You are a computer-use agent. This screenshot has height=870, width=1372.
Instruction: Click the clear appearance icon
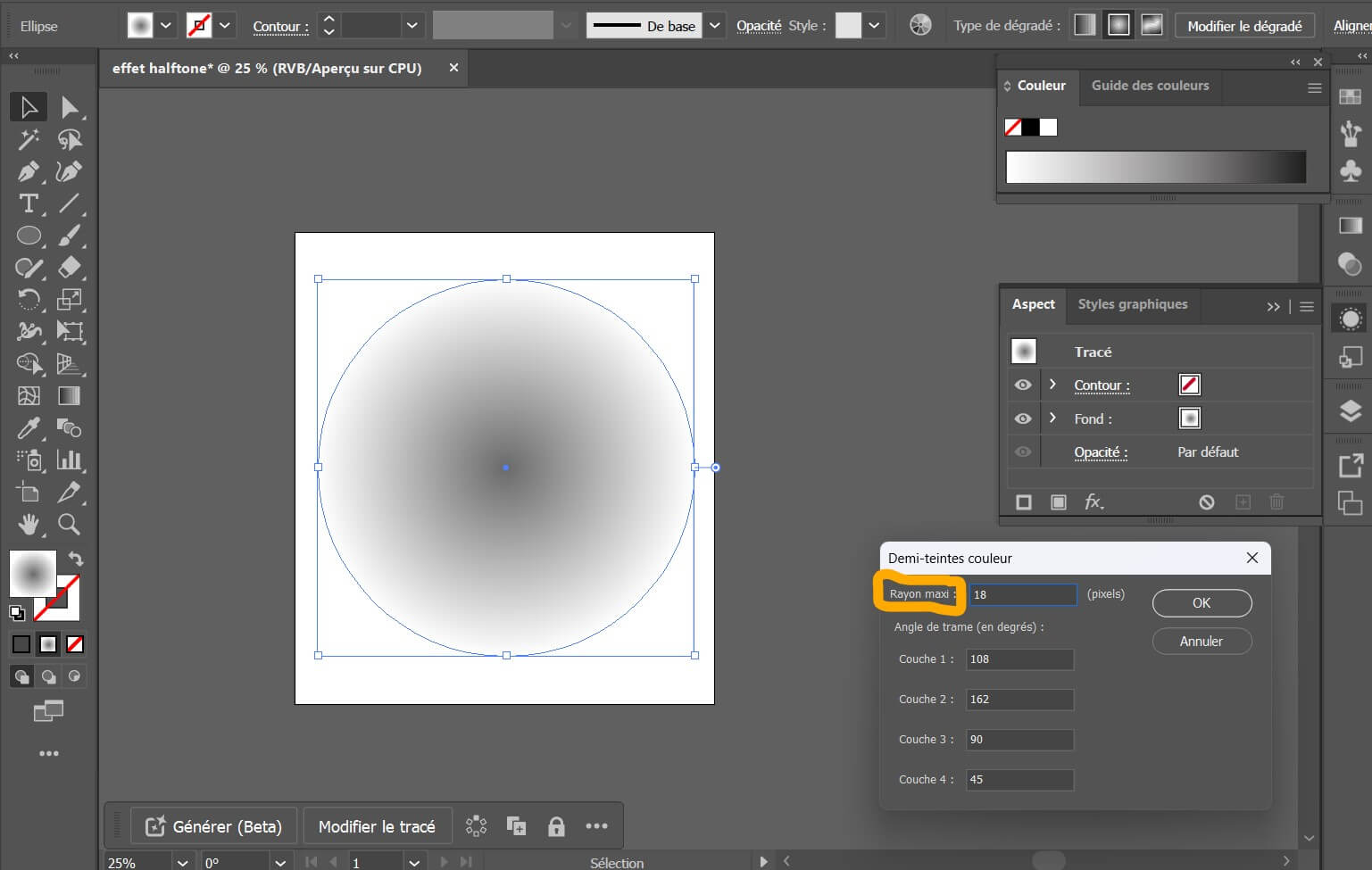(x=1207, y=502)
